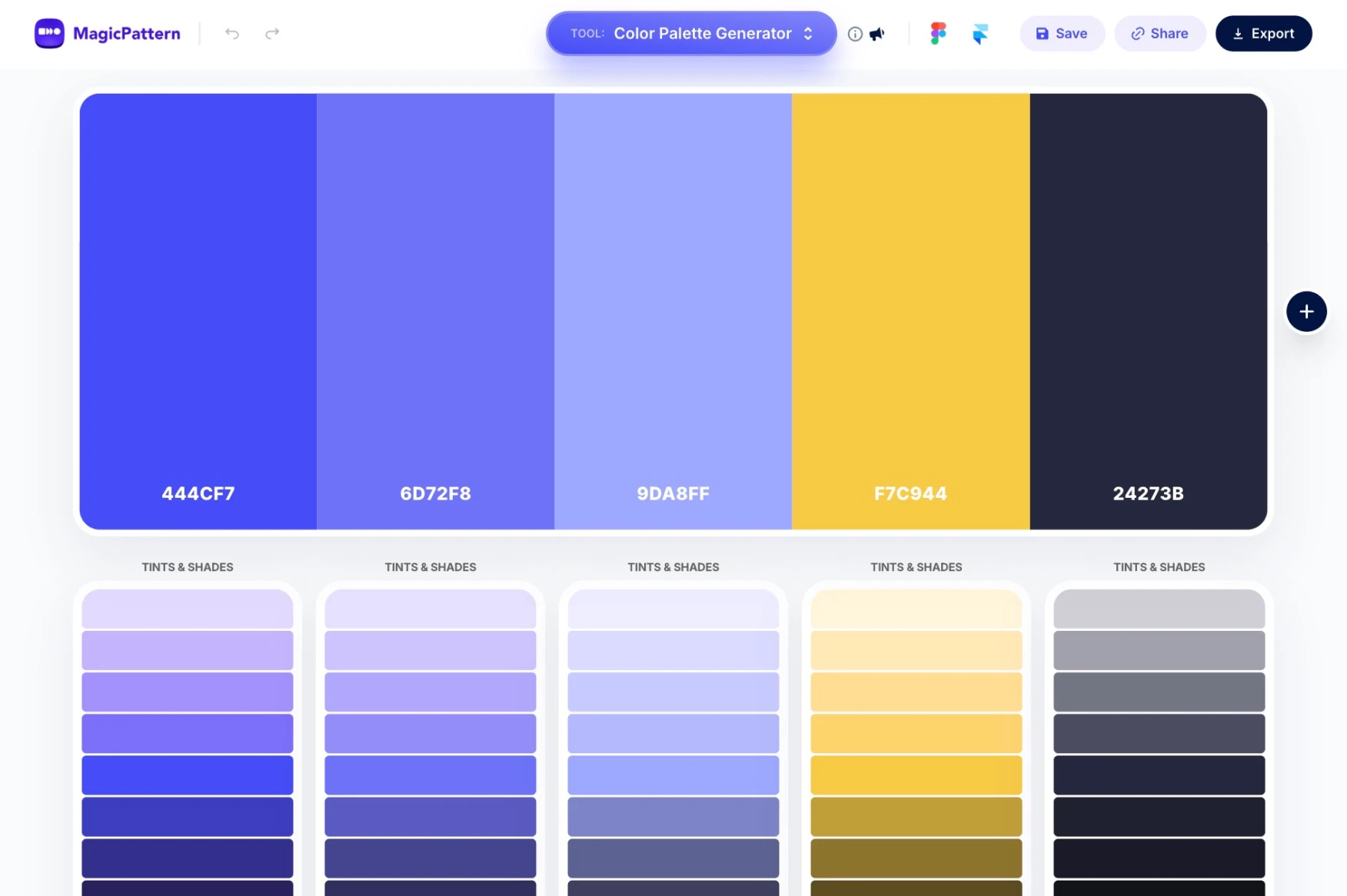
Task: Redo the last change
Action: (x=272, y=33)
